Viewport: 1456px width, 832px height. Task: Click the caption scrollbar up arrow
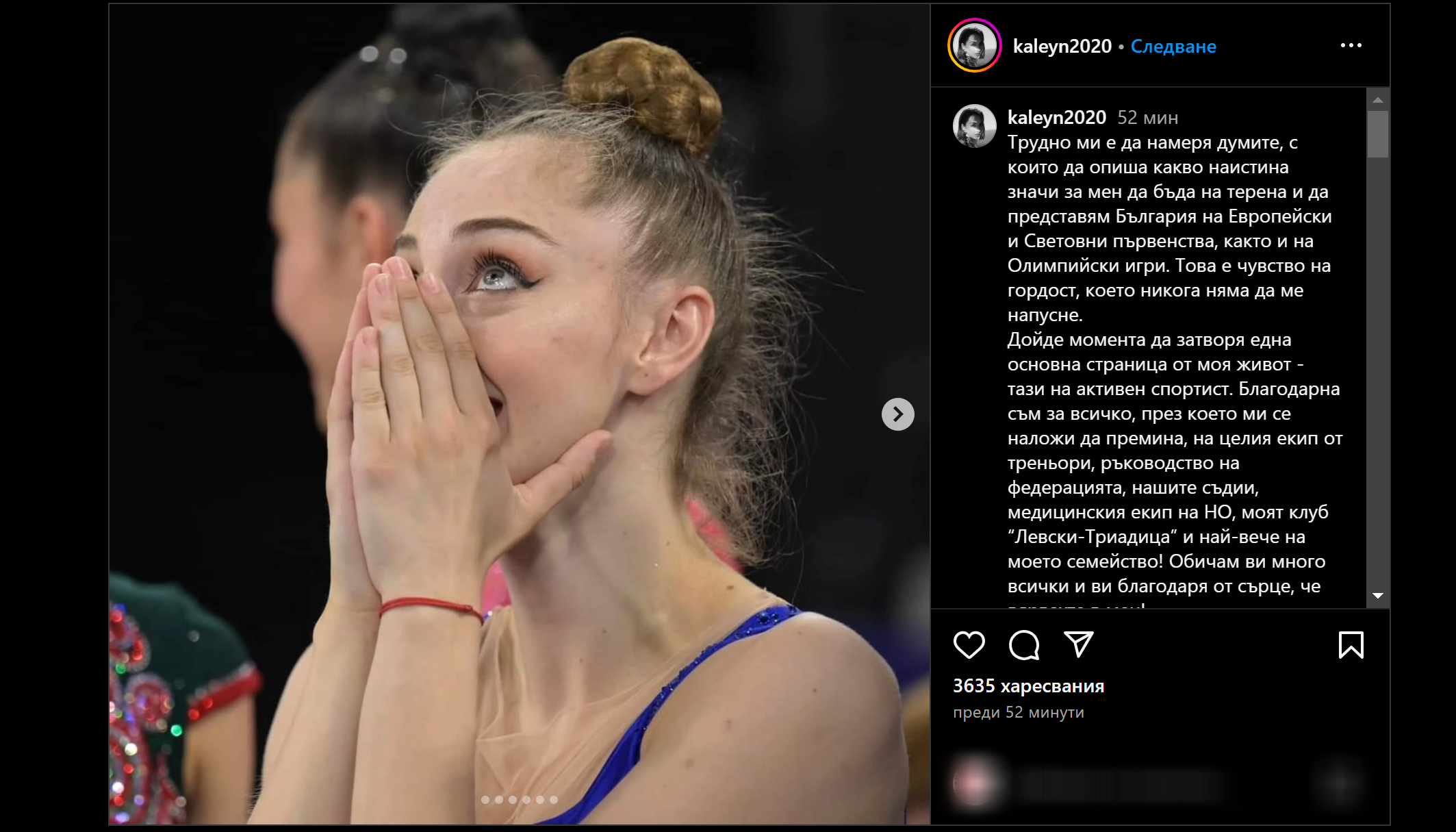tap(1378, 100)
